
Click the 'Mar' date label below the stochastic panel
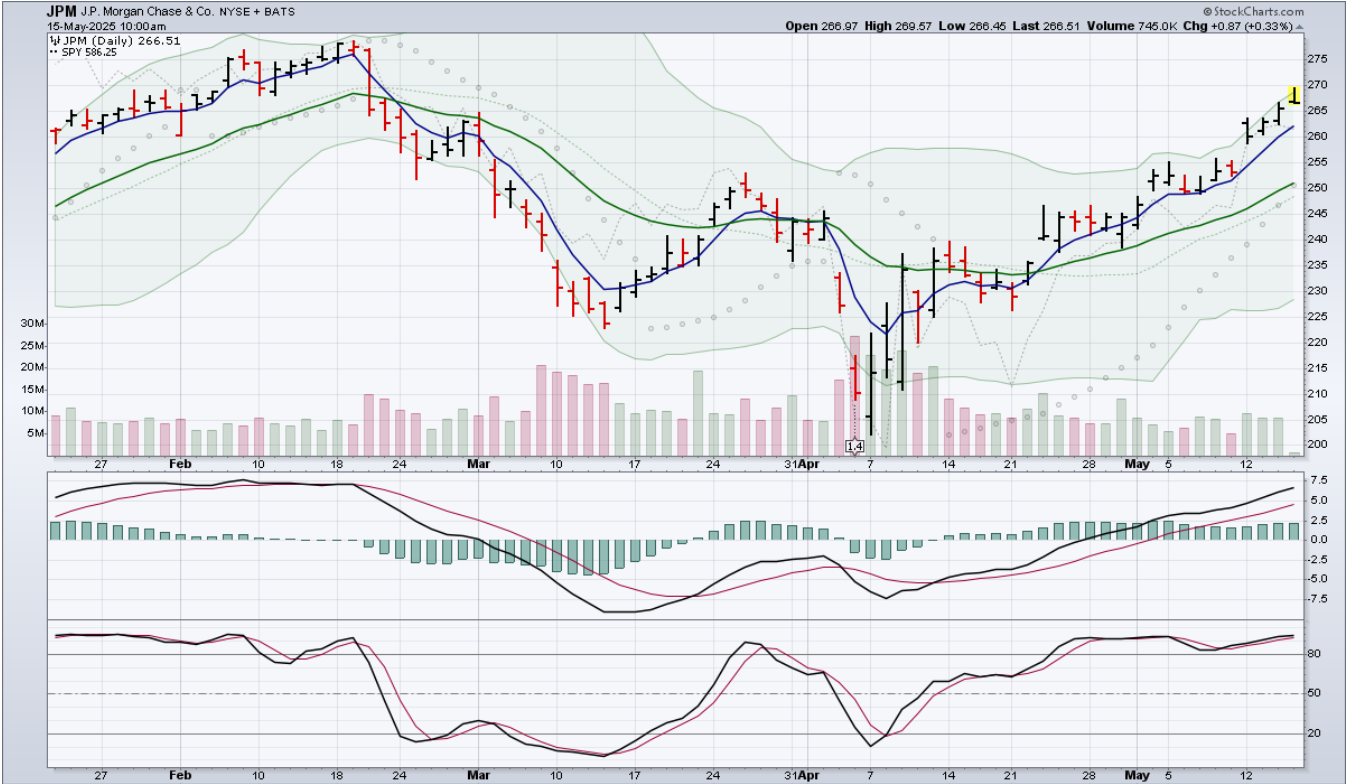click(479, 775)
